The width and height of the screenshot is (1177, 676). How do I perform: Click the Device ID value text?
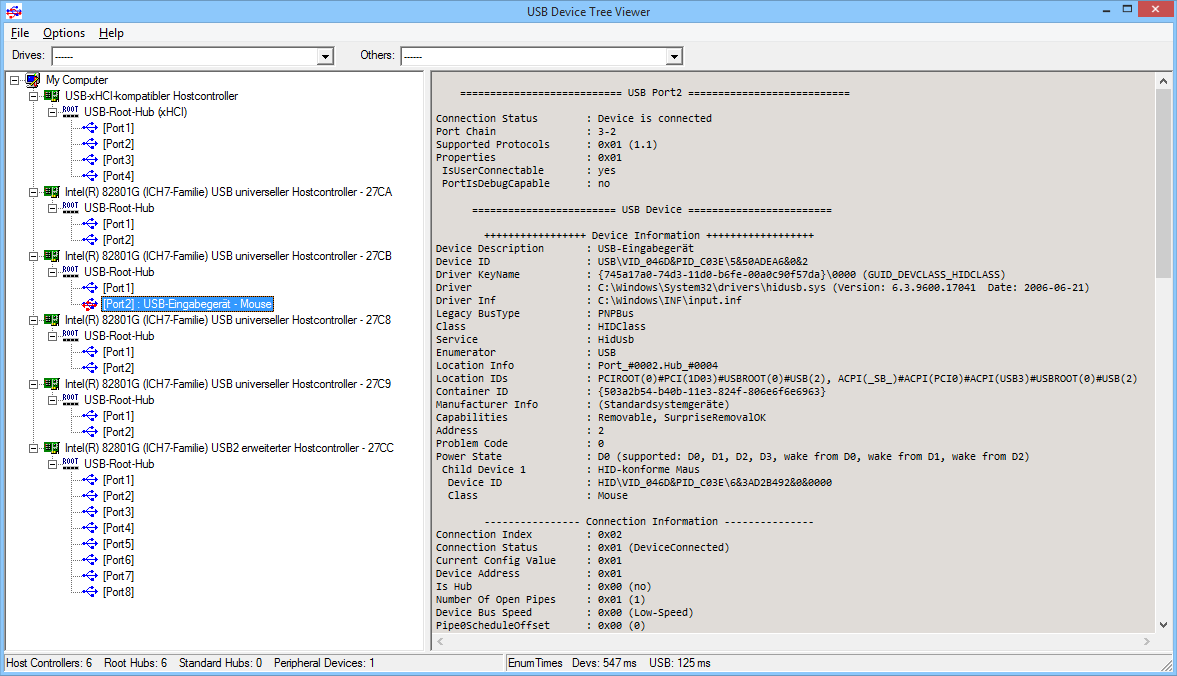(x=703, y=262)
